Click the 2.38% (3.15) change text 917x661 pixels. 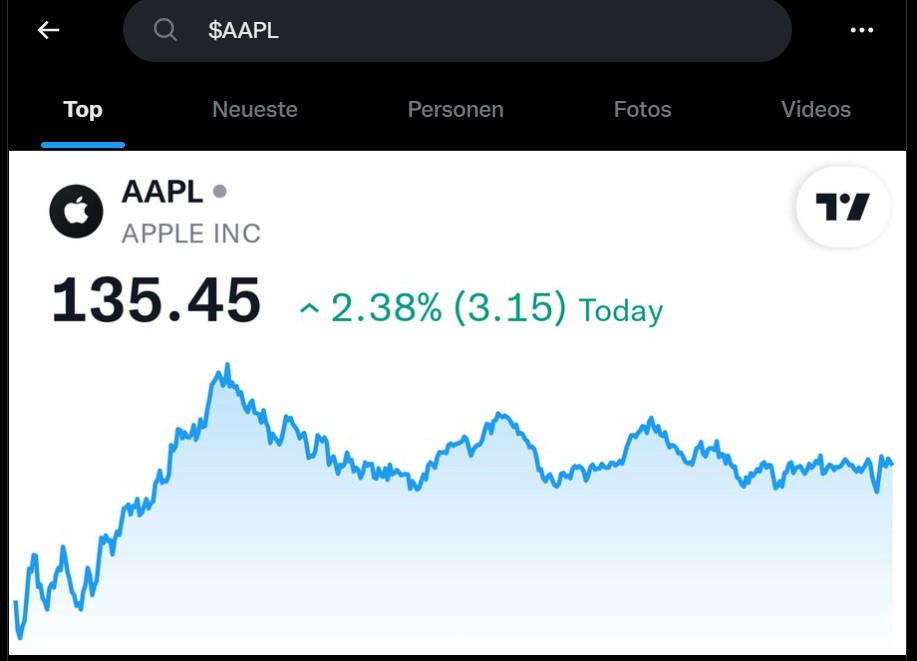[449, 307]
